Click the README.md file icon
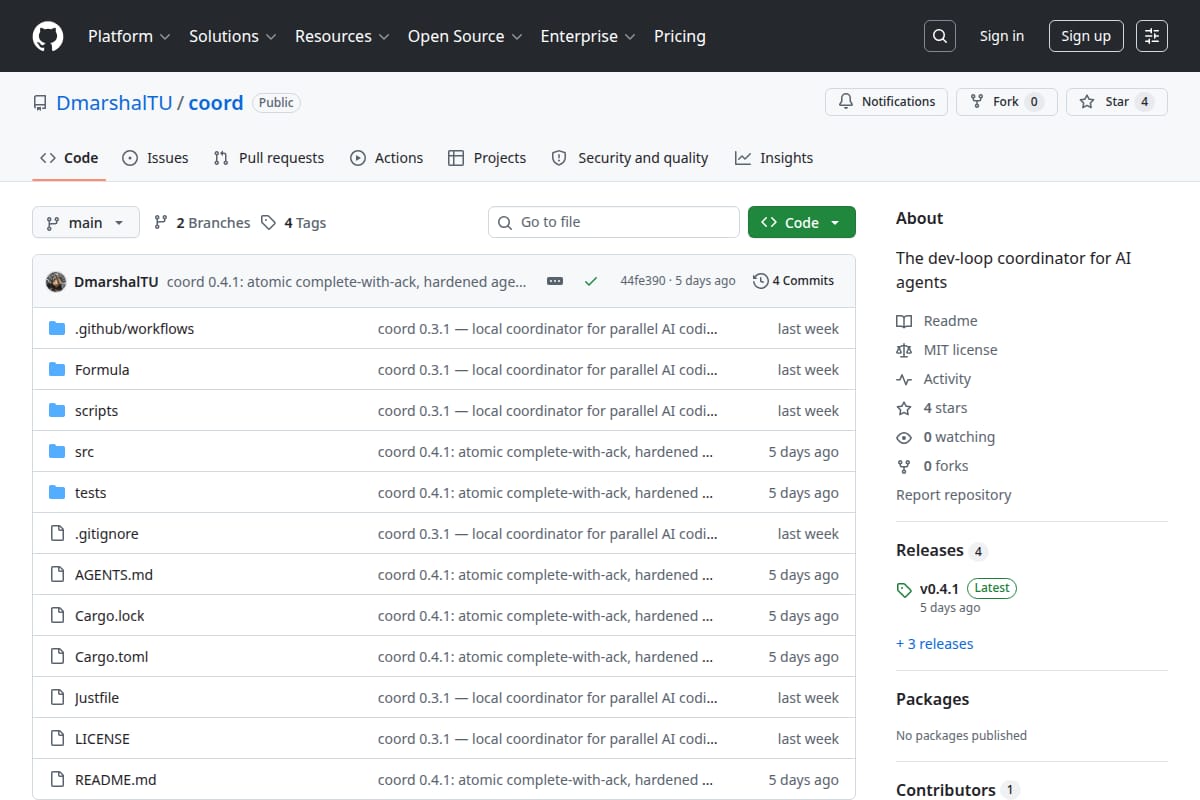Image resolution: width=1200 pixels, height=800 pixels. click(57, 780)
